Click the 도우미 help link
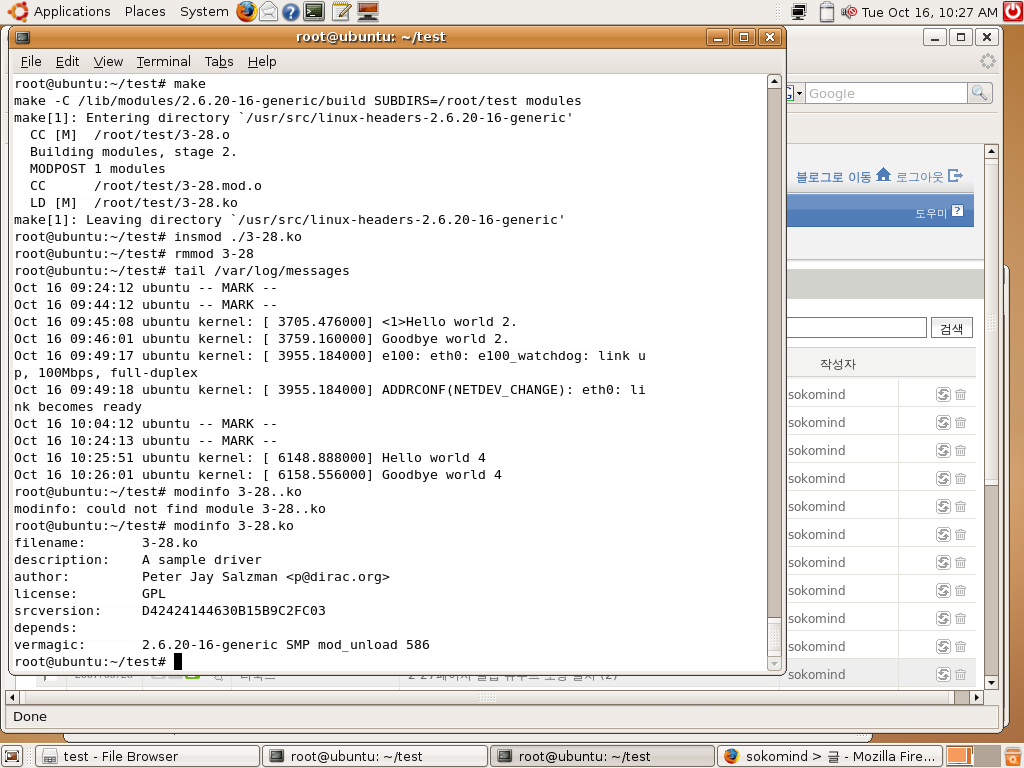Screen dimensions: 1024x768 [x=931, y=213]
